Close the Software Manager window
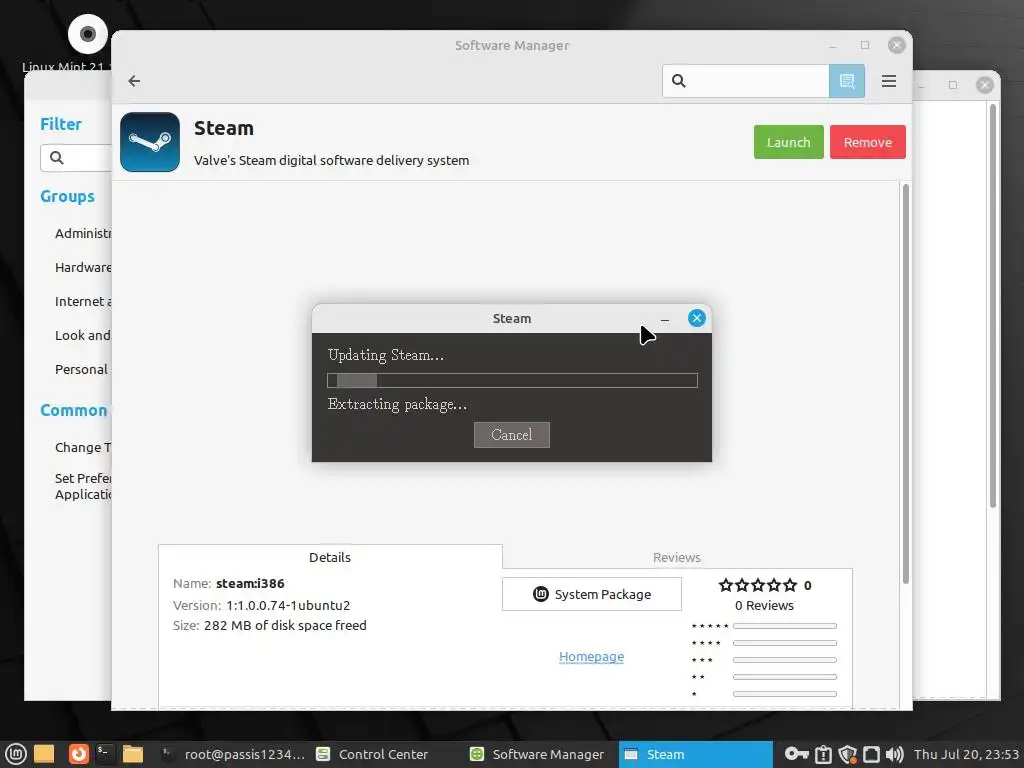The width and height of the screenshot is (1024, 768). tap(897, 45)
